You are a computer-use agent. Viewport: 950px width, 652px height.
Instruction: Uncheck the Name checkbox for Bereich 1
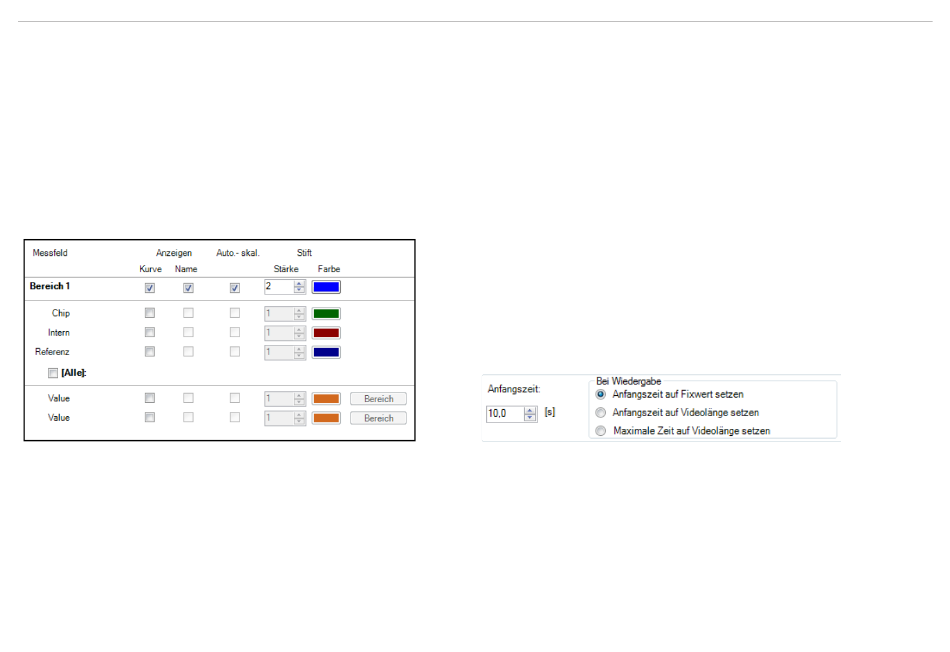coord(188,288)
